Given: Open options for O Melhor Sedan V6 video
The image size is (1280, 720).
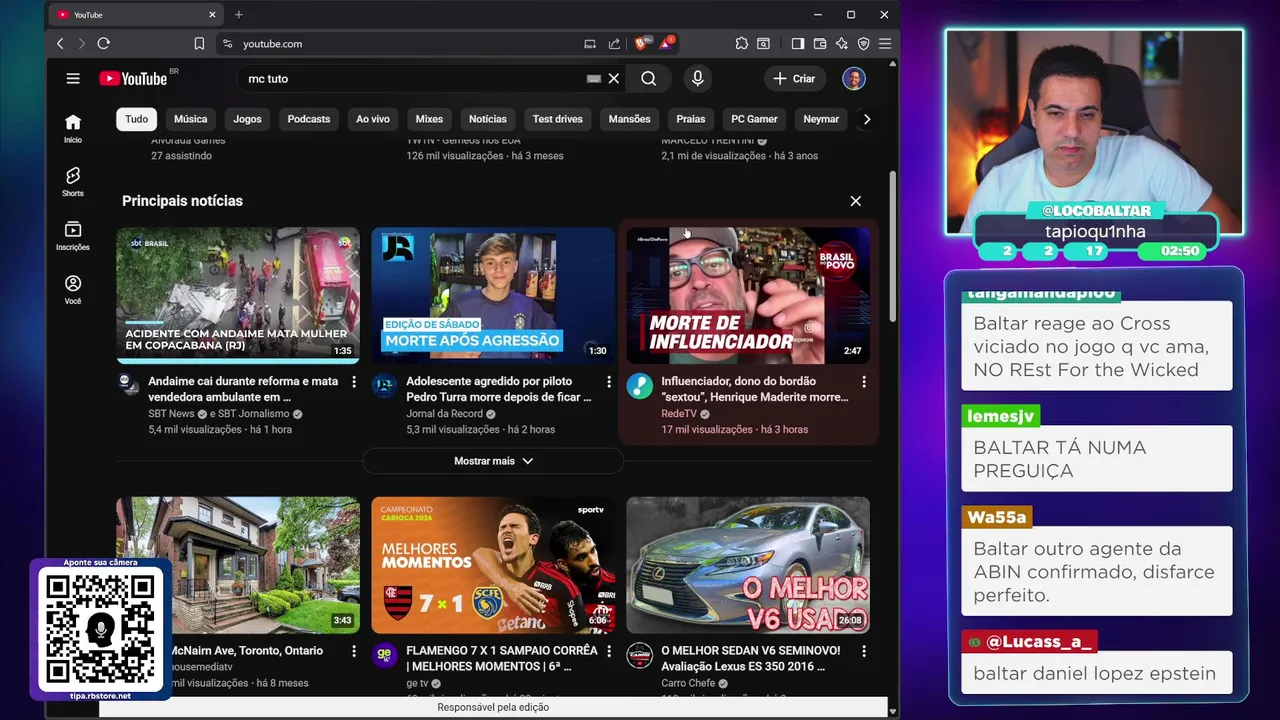Looking at the screenshot, I should [x=864, y=651].
